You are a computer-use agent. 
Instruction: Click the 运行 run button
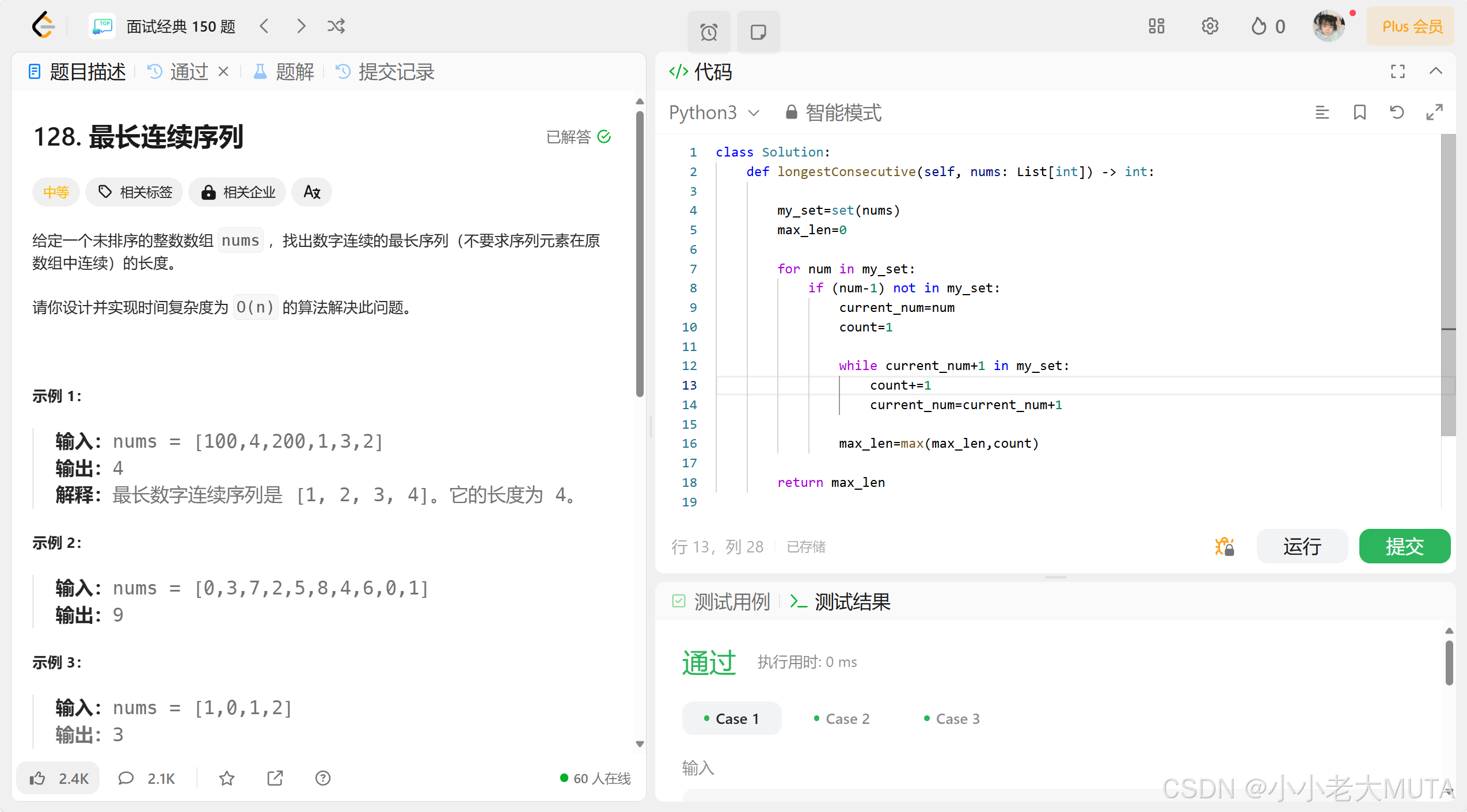pos(1301,546)
